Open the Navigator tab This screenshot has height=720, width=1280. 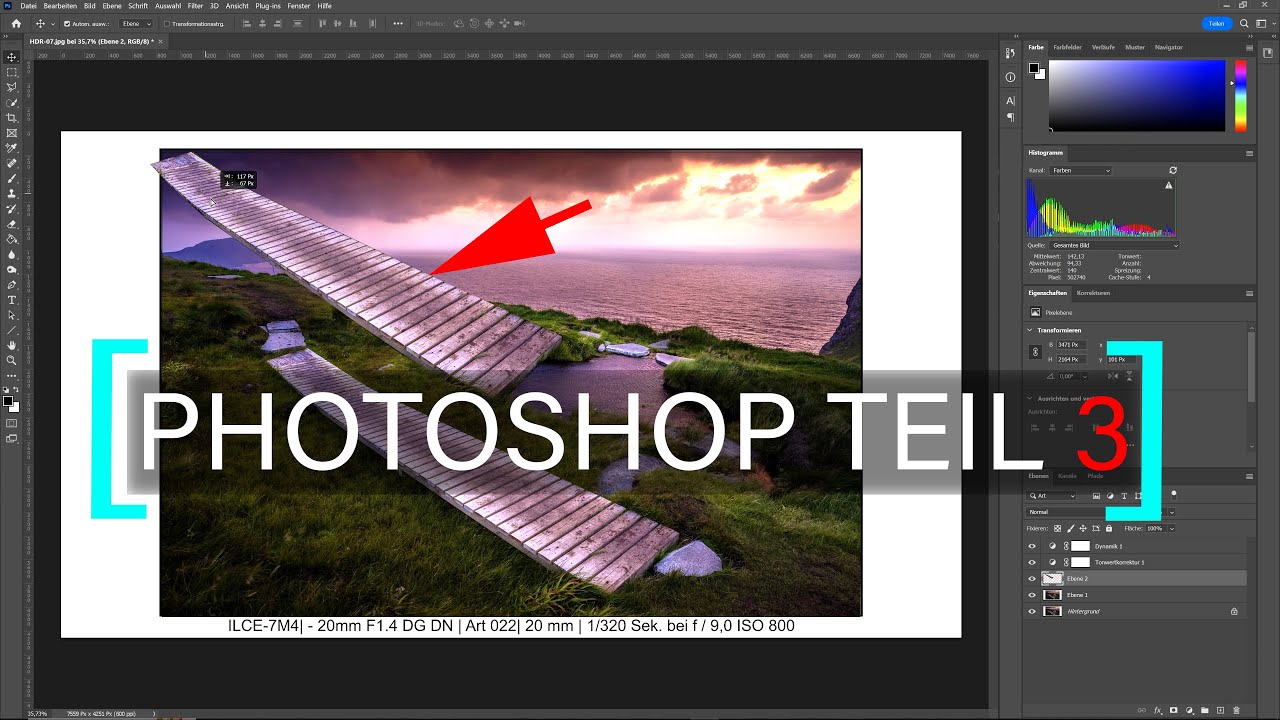click(1168, 47)
